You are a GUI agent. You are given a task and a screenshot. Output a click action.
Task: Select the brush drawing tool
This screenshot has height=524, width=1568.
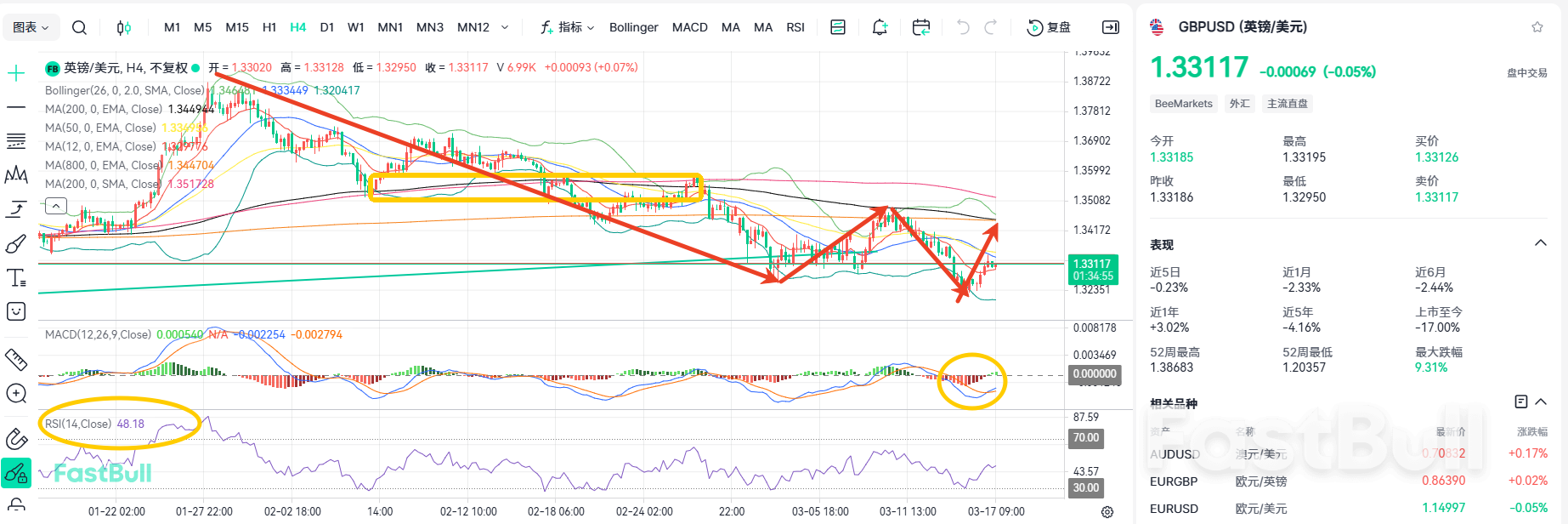tap(16, 245)
